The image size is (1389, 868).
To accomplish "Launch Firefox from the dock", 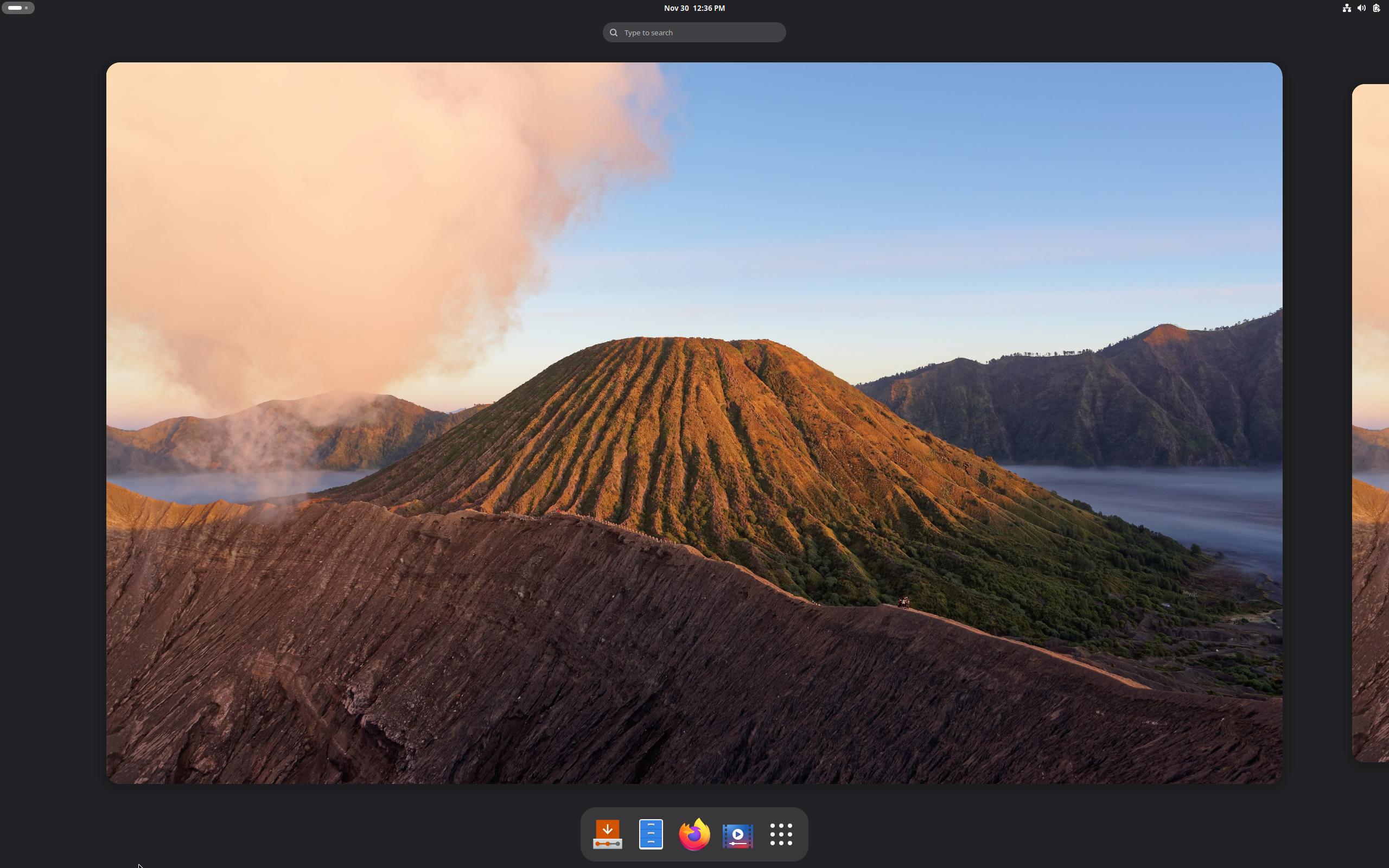I will tap(694, 834).
